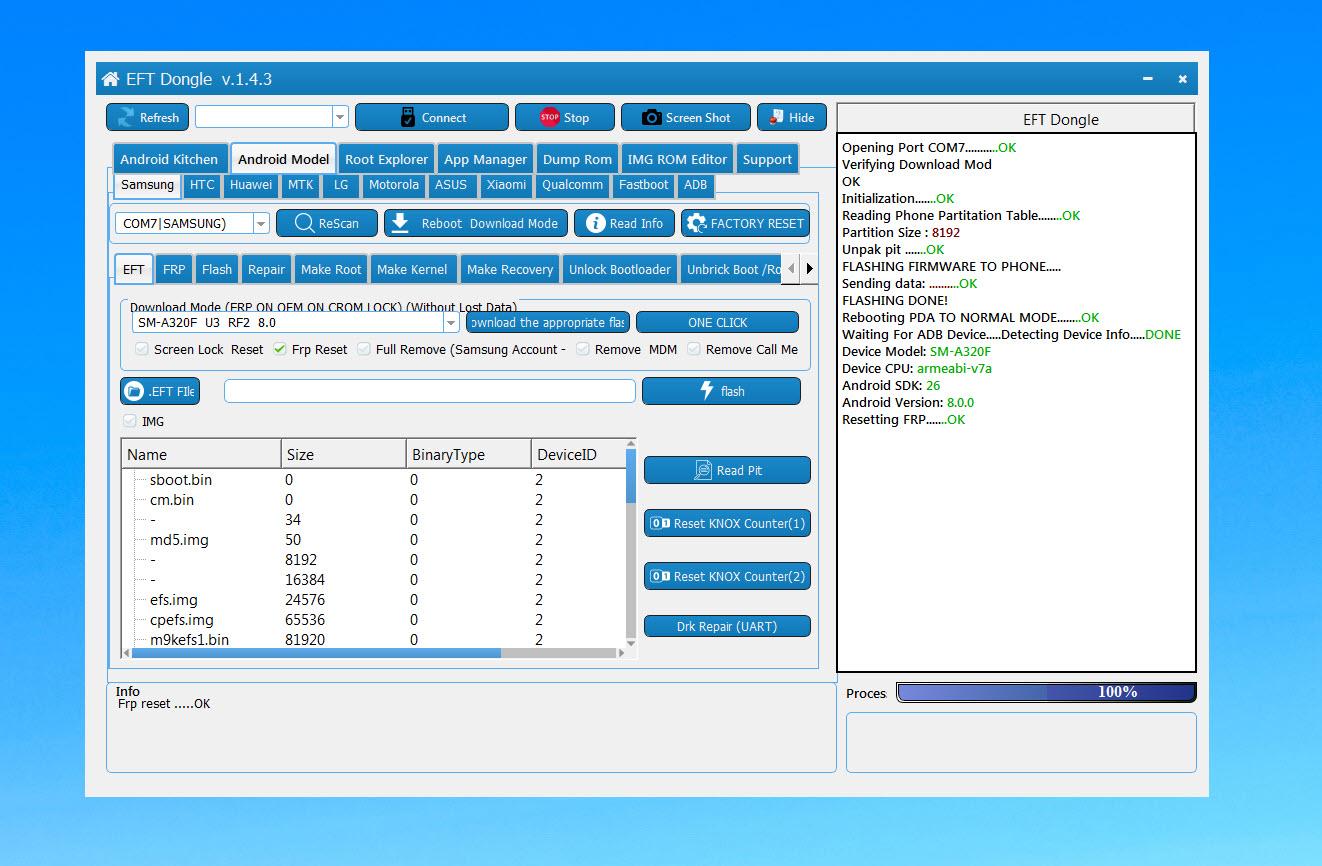Click the red Stop button
1322x866 pixels.
[564, 117]
